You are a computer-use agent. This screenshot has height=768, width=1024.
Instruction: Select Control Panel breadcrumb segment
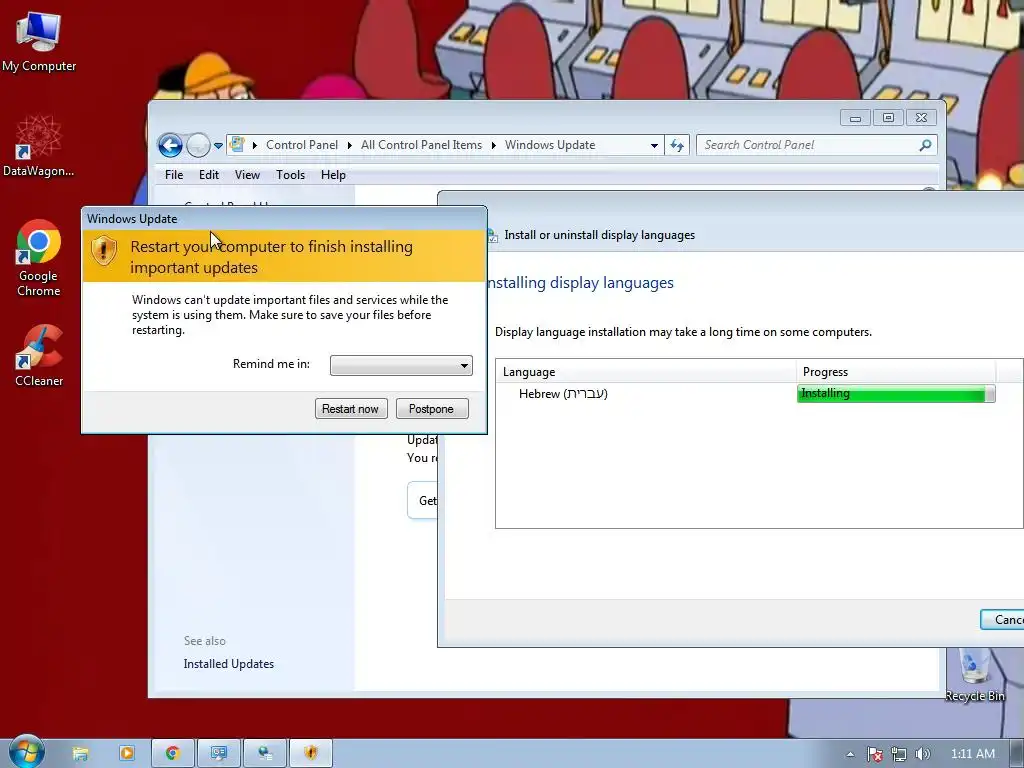[x=302, y=145]
